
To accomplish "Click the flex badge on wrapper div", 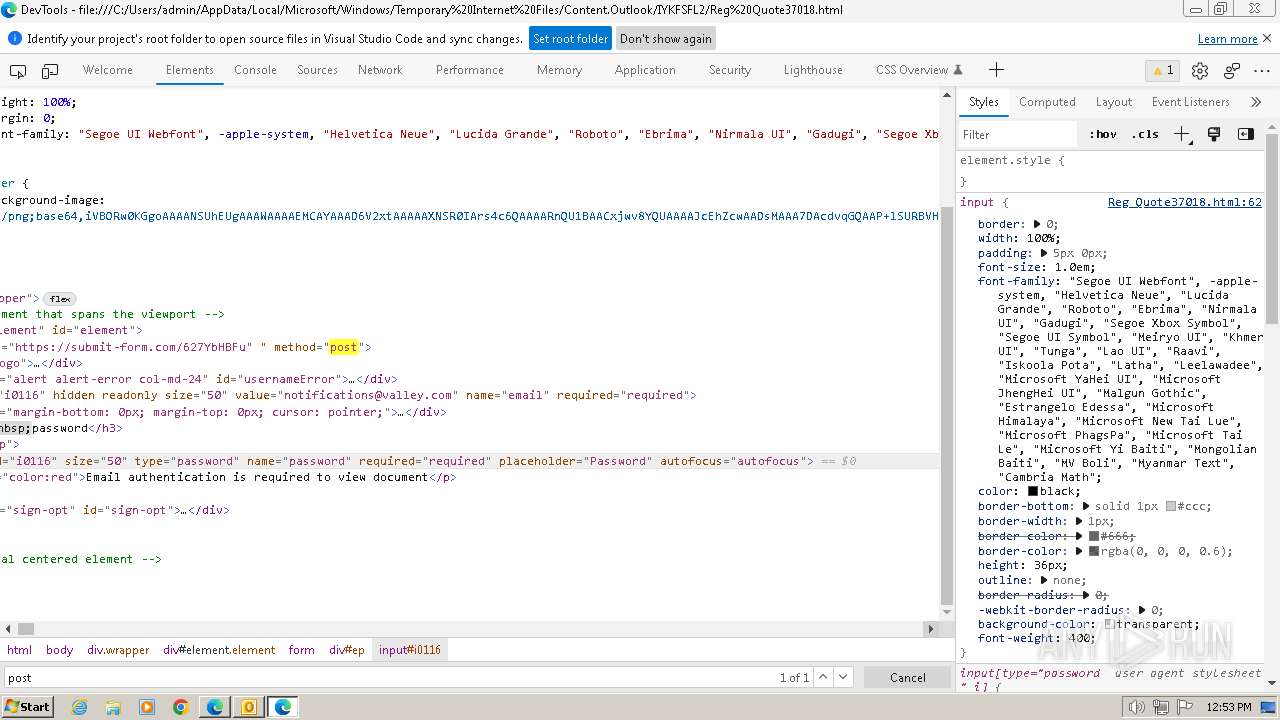I will coord(60,299).
